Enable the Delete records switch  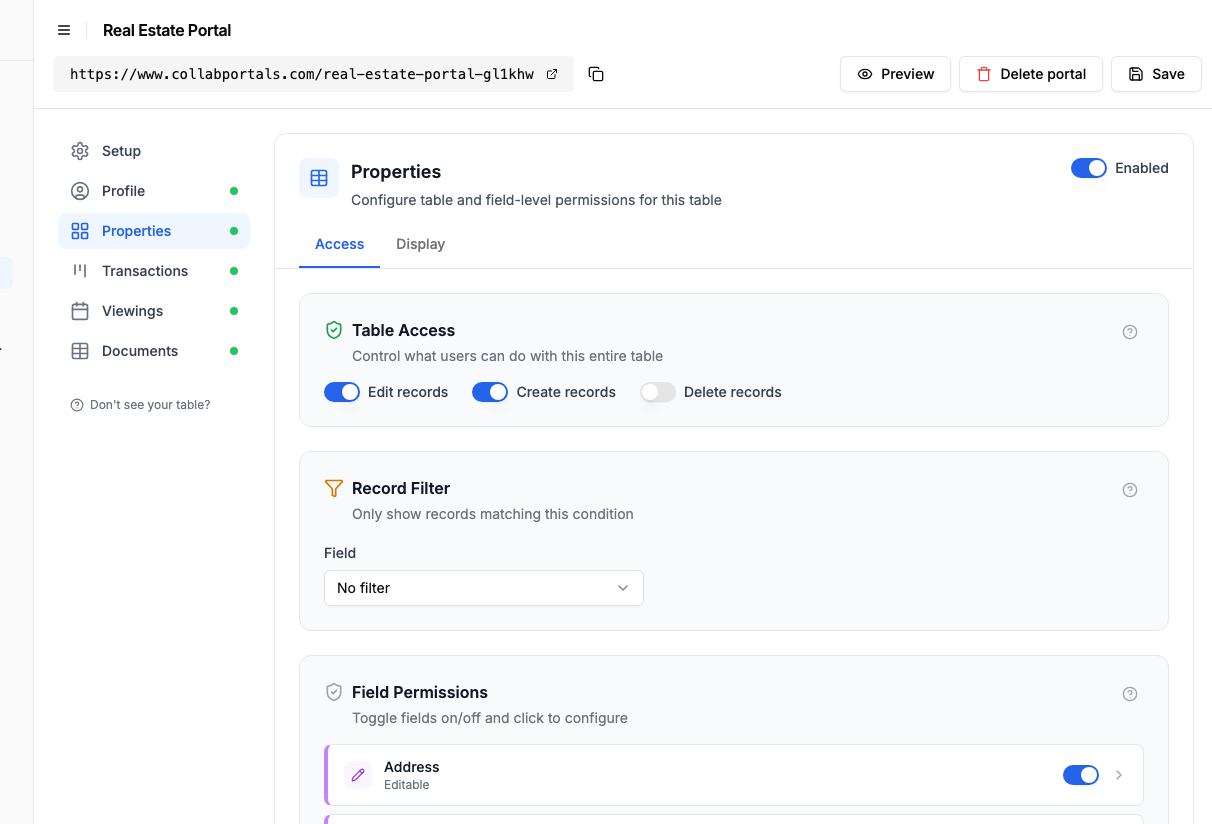pyautogui.click(x=658, y=392)
